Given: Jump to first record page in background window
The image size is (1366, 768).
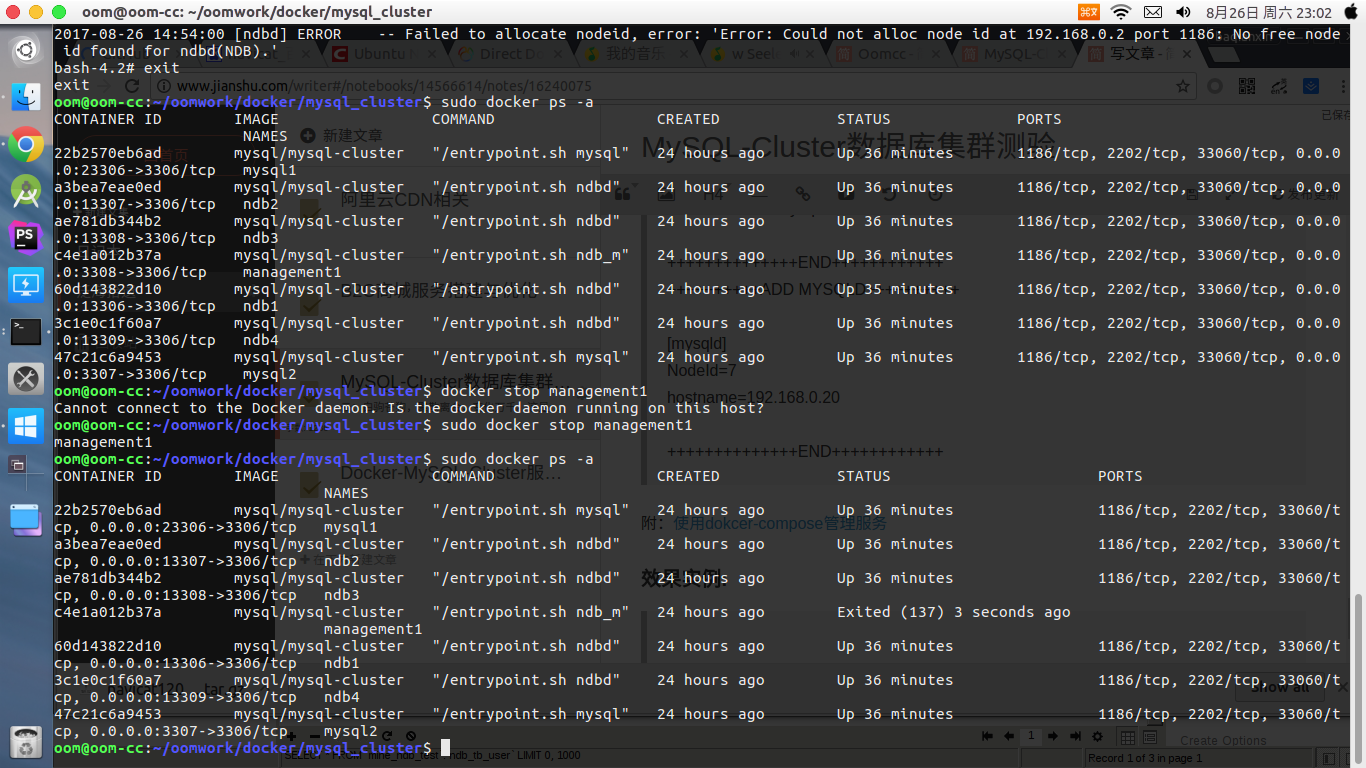Looking at the screenshot, I should (988, 736).
